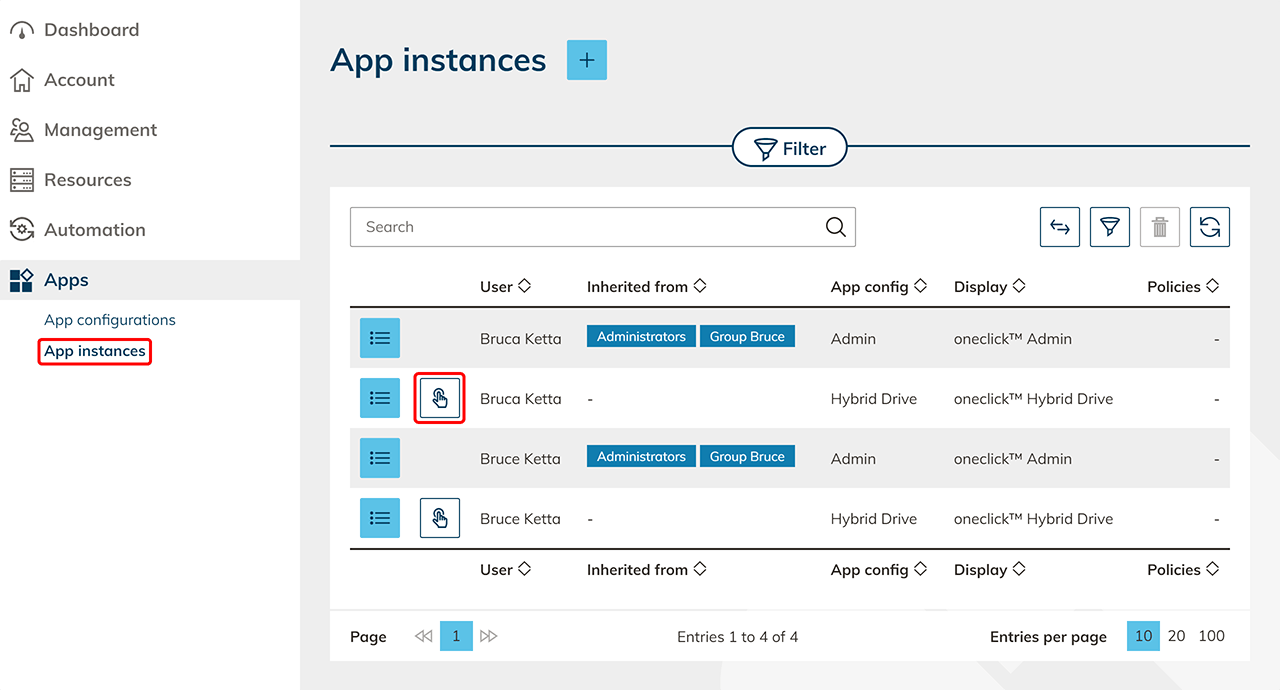
Task: Click the refresh icon above the table
Action: point(1209,227)
